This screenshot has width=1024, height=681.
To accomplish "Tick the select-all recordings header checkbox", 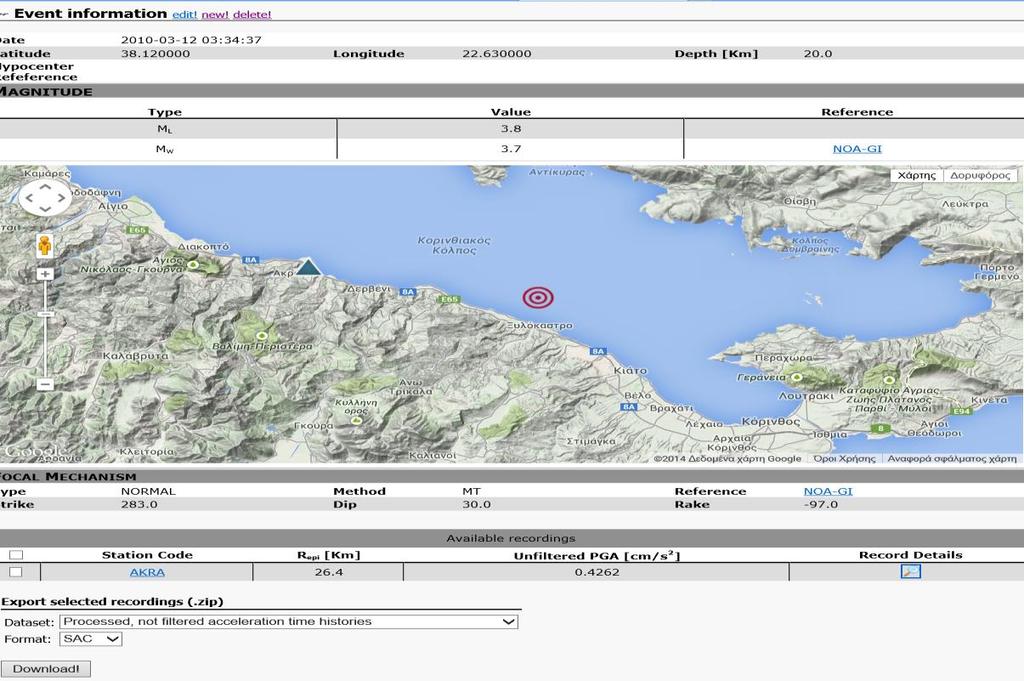I will pos(16,555).
